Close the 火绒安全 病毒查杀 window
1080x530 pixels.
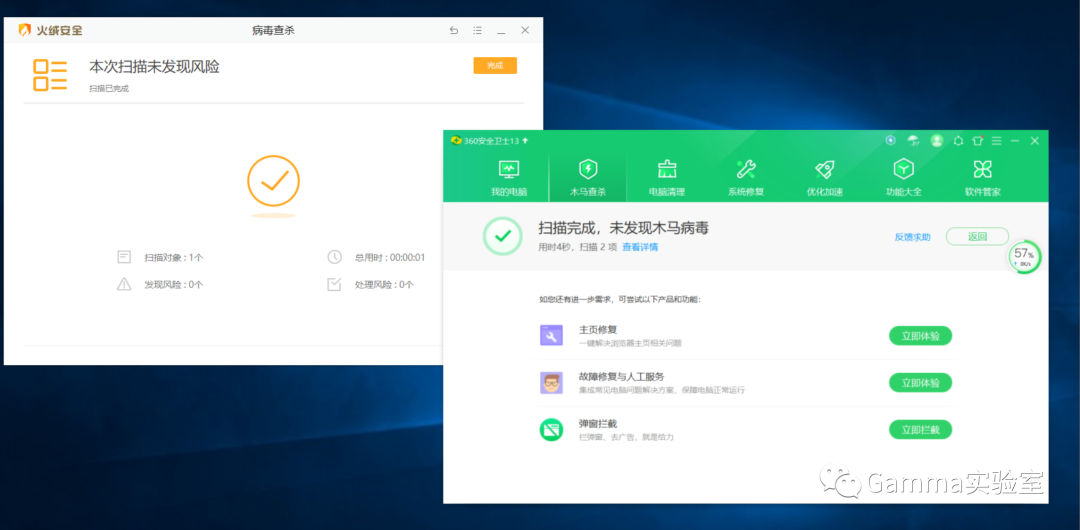pos(525,30)
